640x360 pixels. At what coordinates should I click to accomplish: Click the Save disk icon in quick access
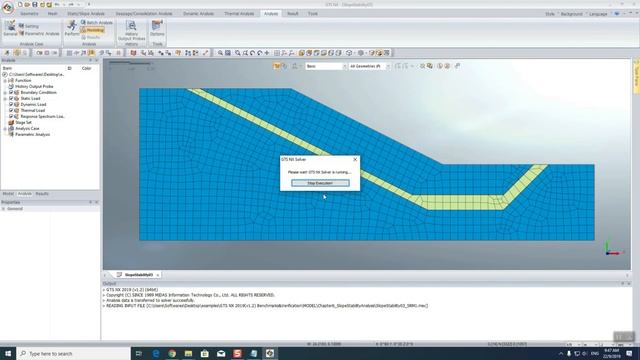[x=35, y=4]
